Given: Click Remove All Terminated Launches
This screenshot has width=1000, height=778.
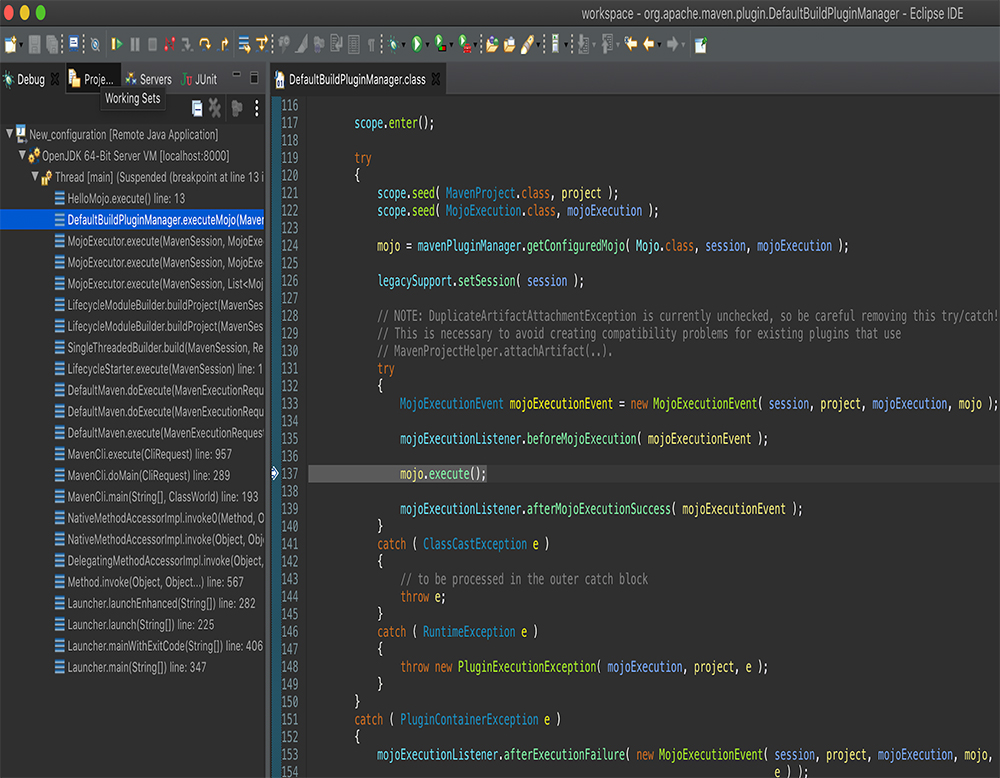Looking at the screenshot, I should (x=197, y=109).
